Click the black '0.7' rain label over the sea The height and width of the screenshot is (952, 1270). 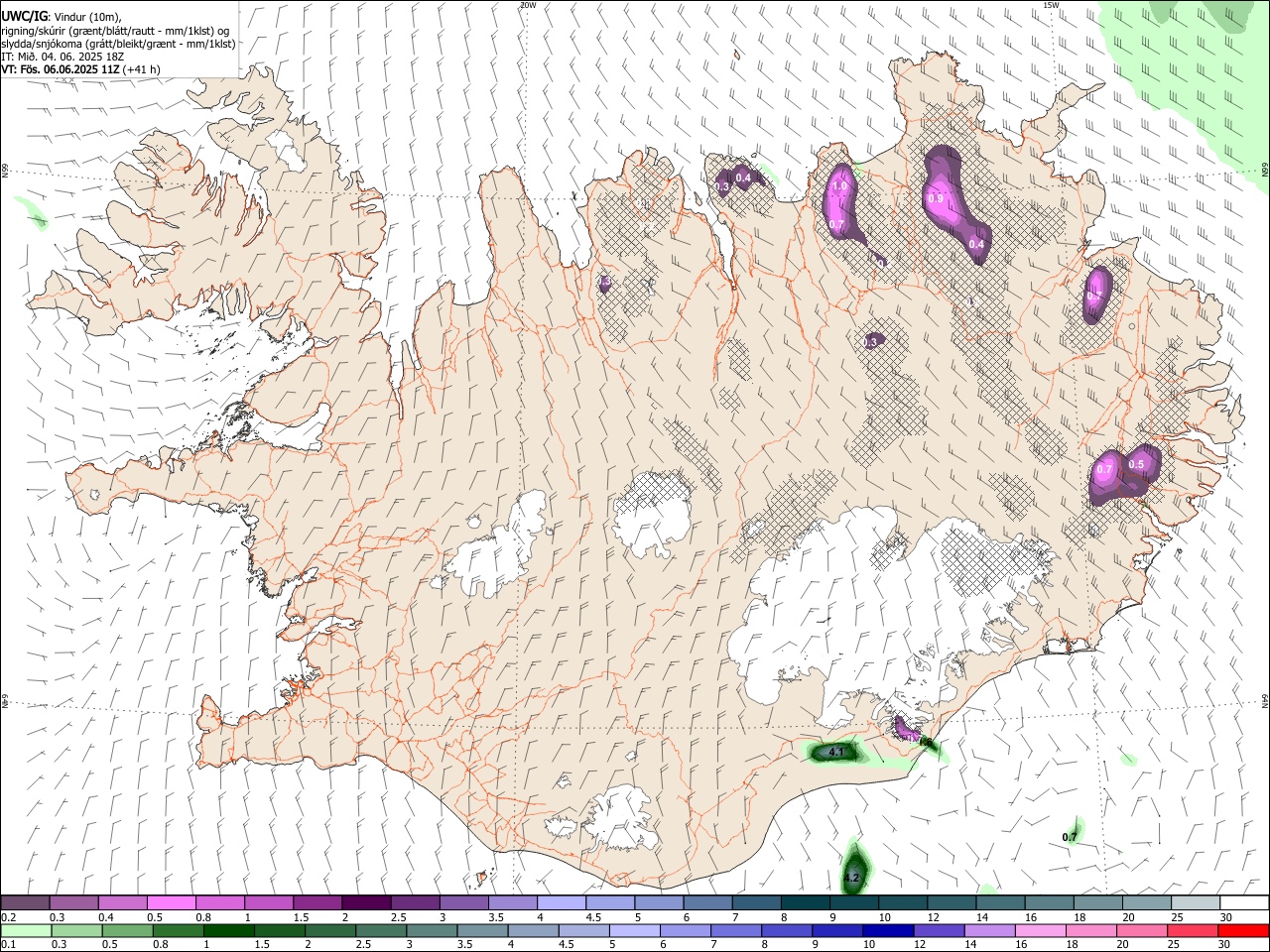point(1070,837)
